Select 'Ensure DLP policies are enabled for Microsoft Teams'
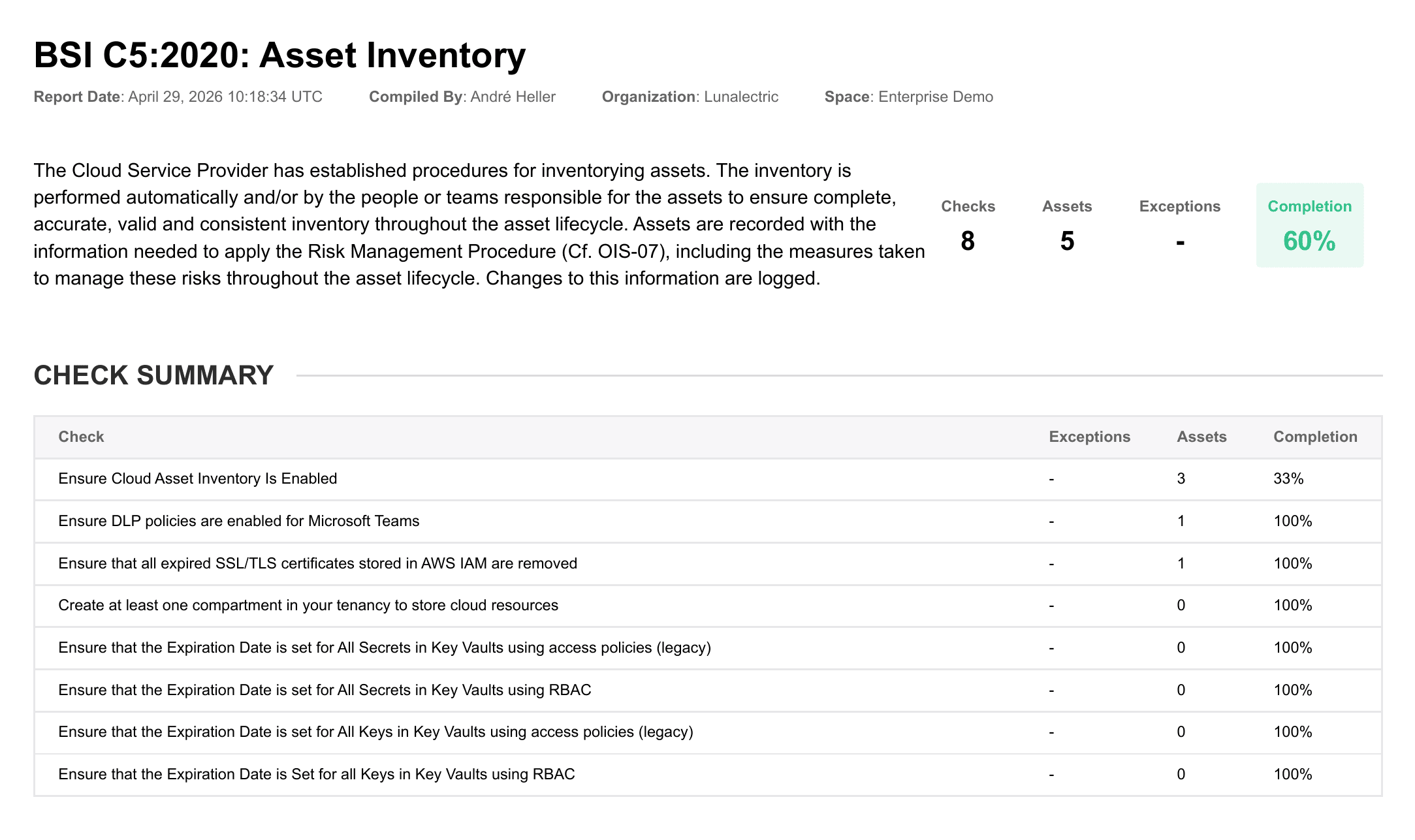The image size is (1415, 840). 708,521
